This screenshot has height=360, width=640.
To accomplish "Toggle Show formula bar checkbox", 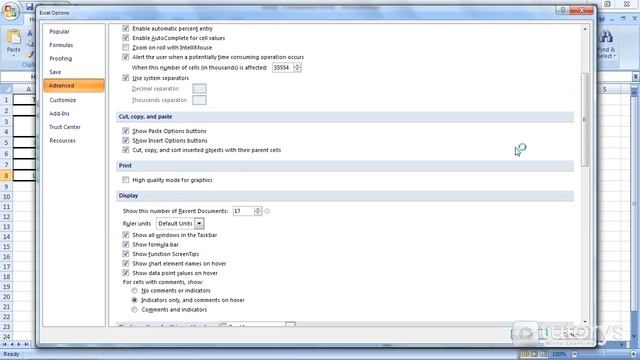I will [x=126, y=244].
